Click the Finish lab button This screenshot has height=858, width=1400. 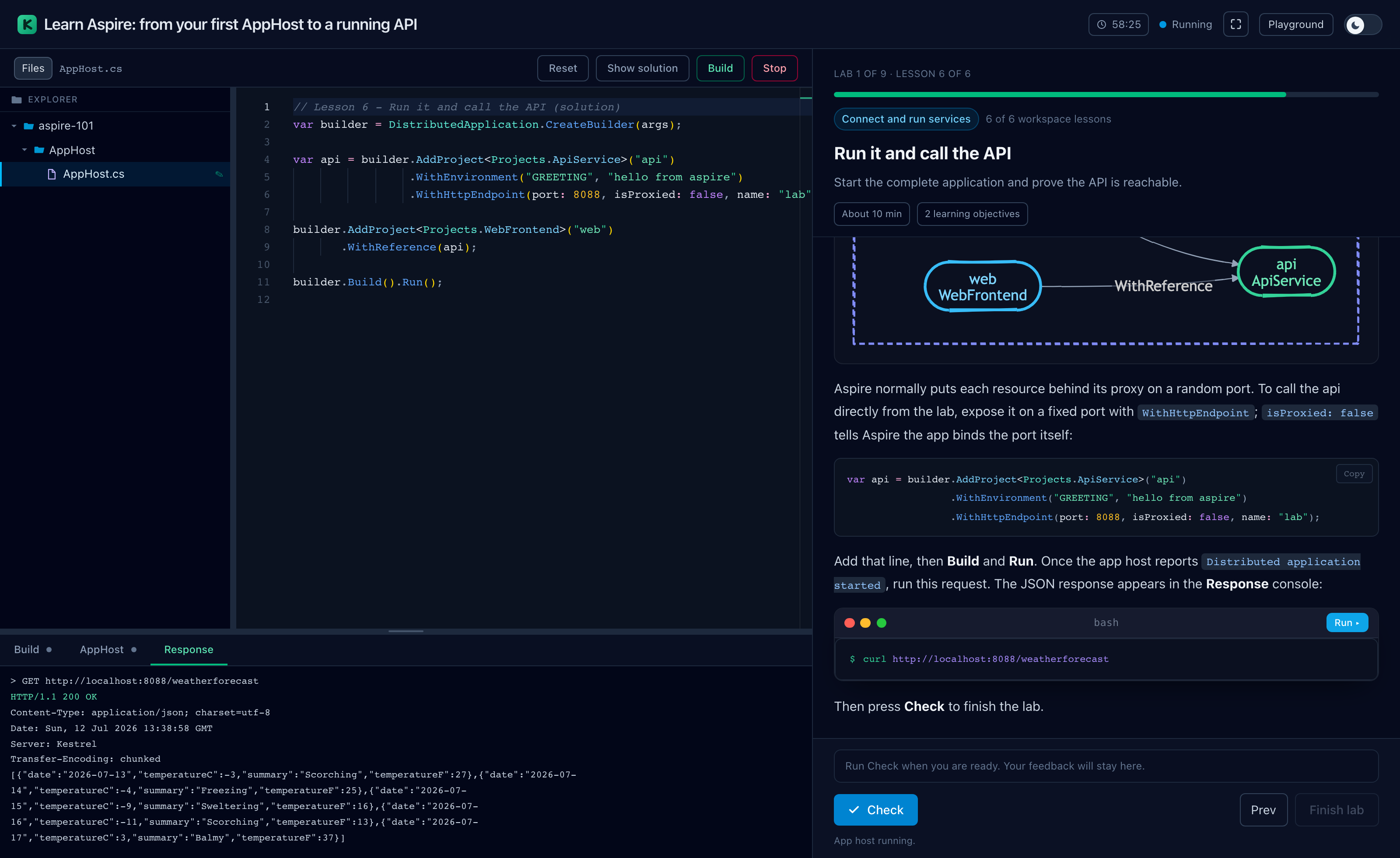point(1337,810)
